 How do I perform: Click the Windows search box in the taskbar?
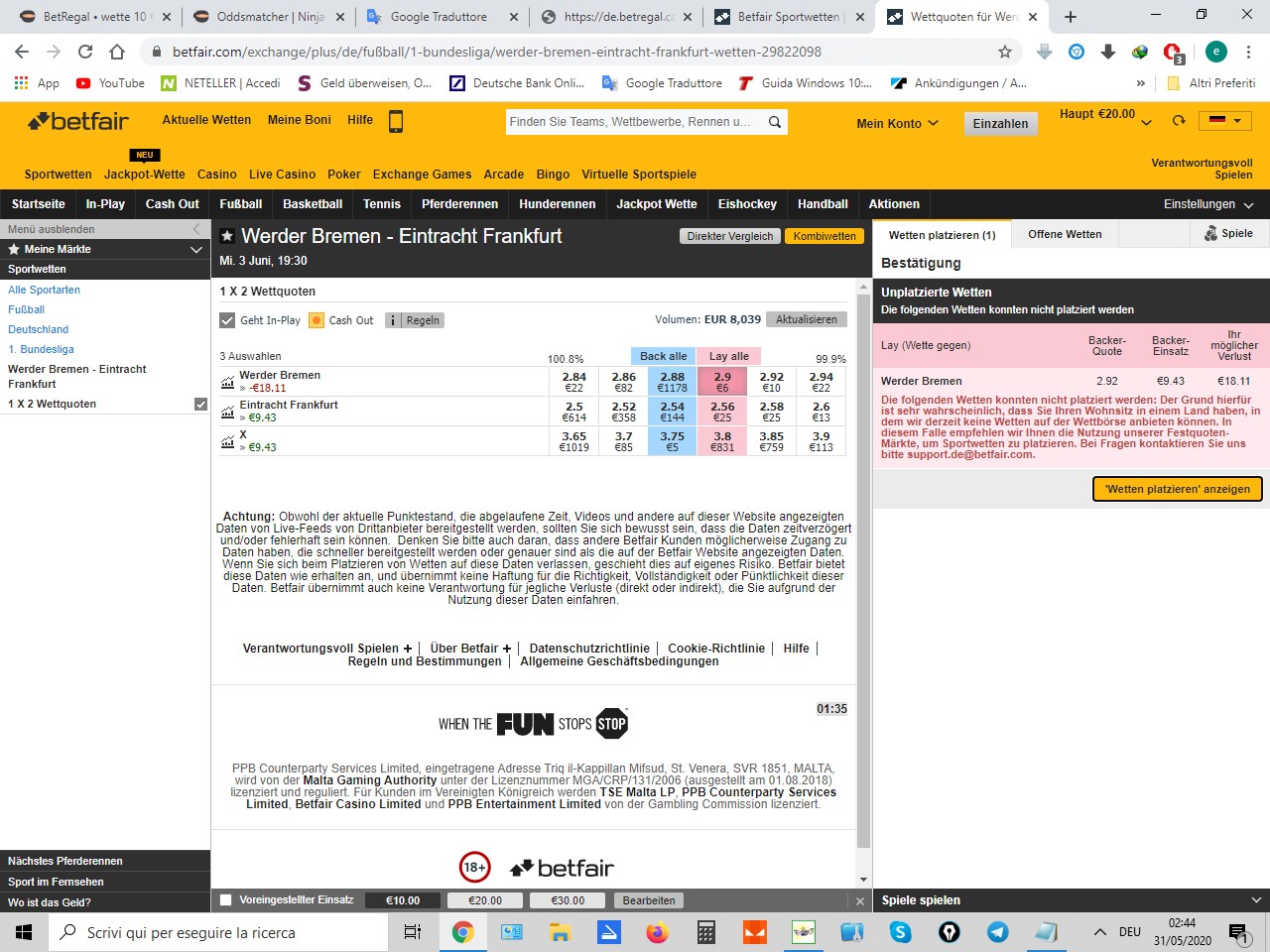coord(218,932)
